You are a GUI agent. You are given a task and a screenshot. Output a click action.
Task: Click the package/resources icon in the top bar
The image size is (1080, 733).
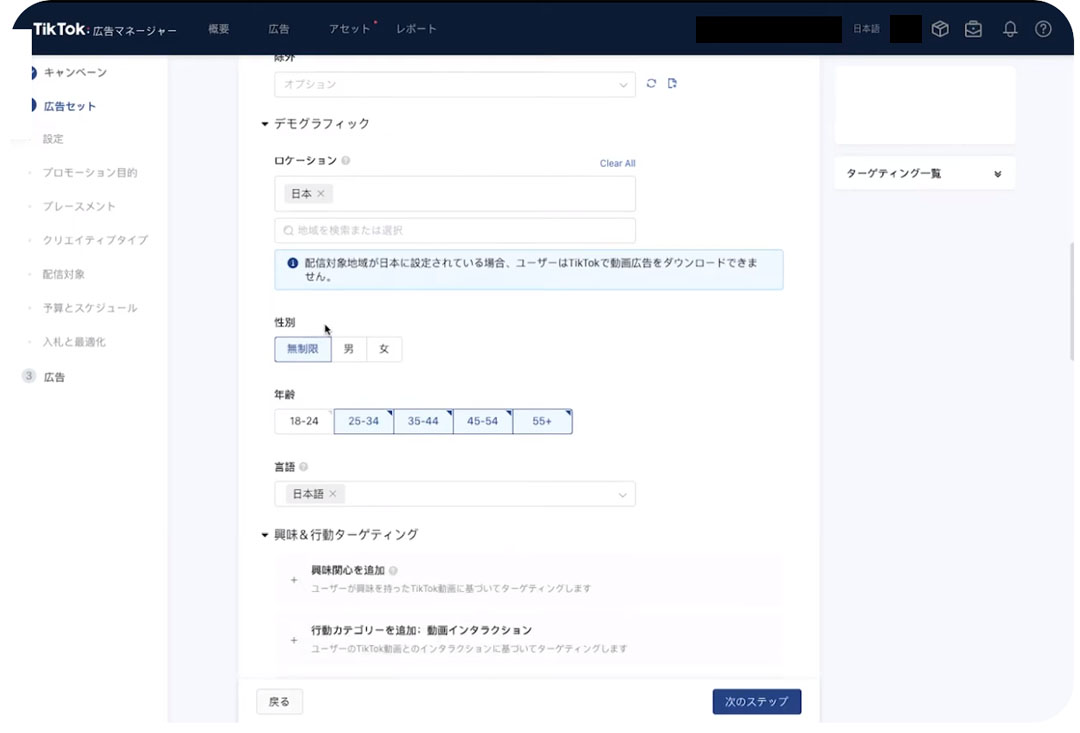(940, 28)
